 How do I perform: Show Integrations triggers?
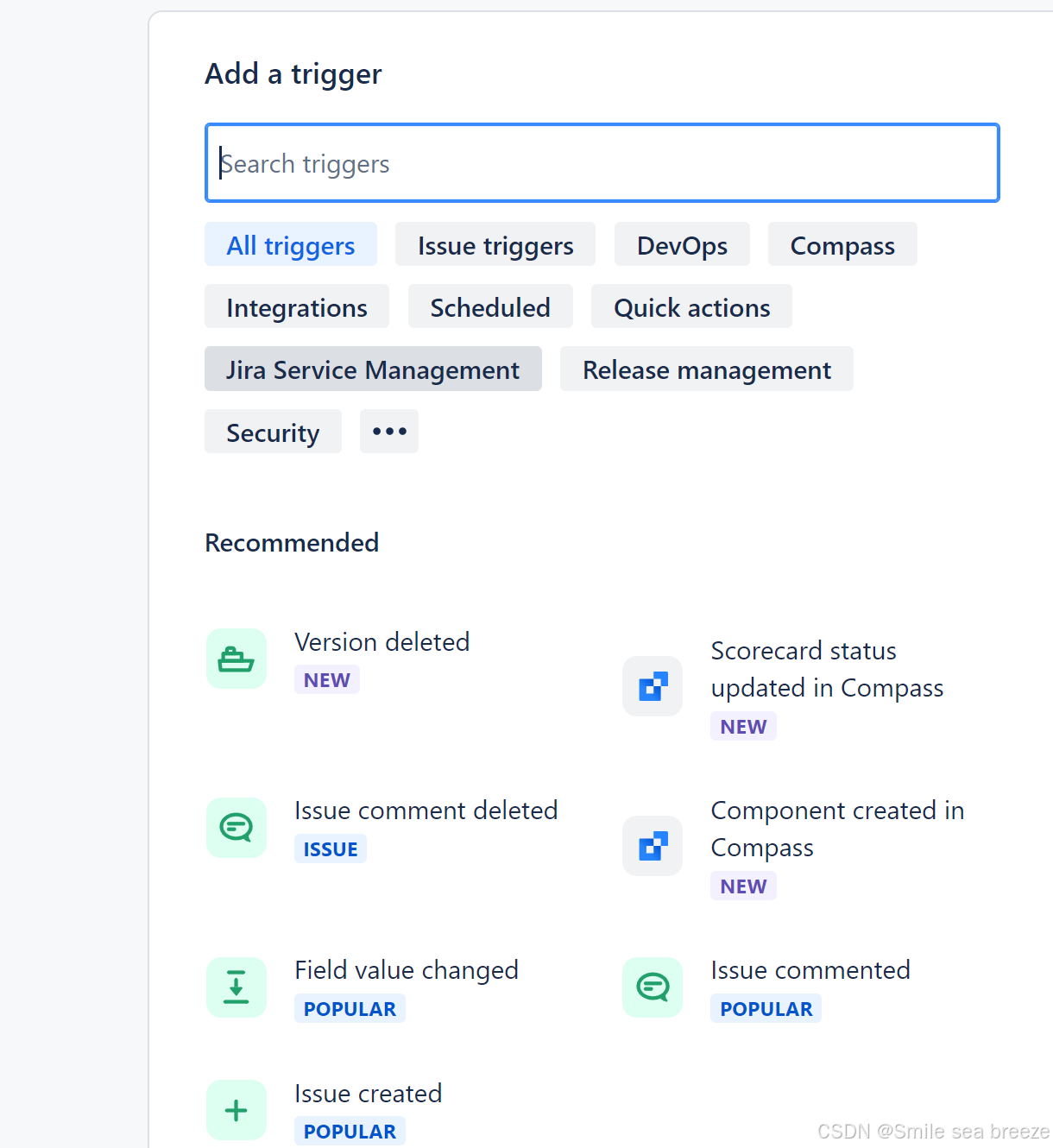[x=297, y=307]
